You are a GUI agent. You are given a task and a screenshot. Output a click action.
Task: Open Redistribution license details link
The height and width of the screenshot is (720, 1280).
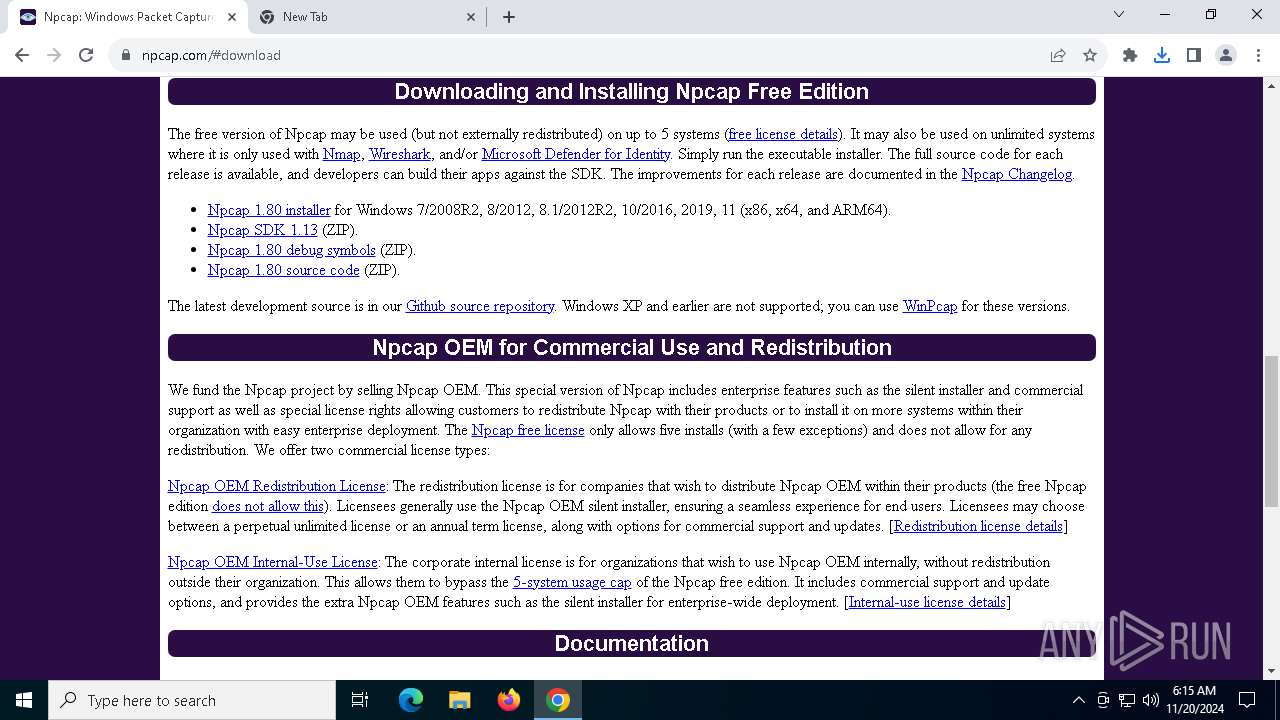point(978,526)
